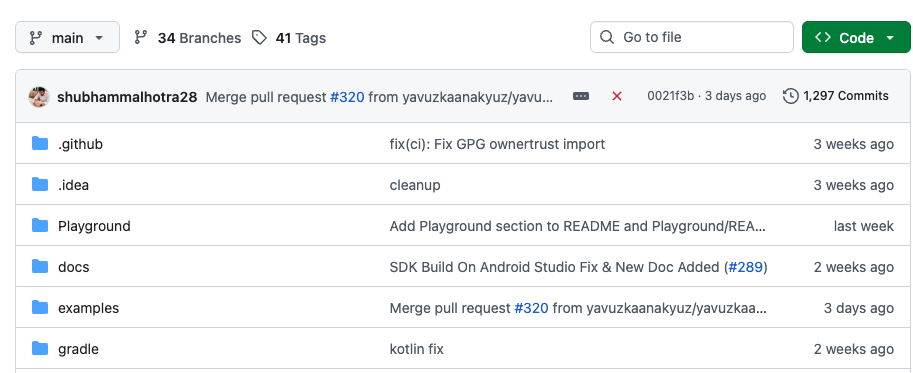
Task: Click the gradle folder icon
Action: pyautogui.click(x=40, y=349)
